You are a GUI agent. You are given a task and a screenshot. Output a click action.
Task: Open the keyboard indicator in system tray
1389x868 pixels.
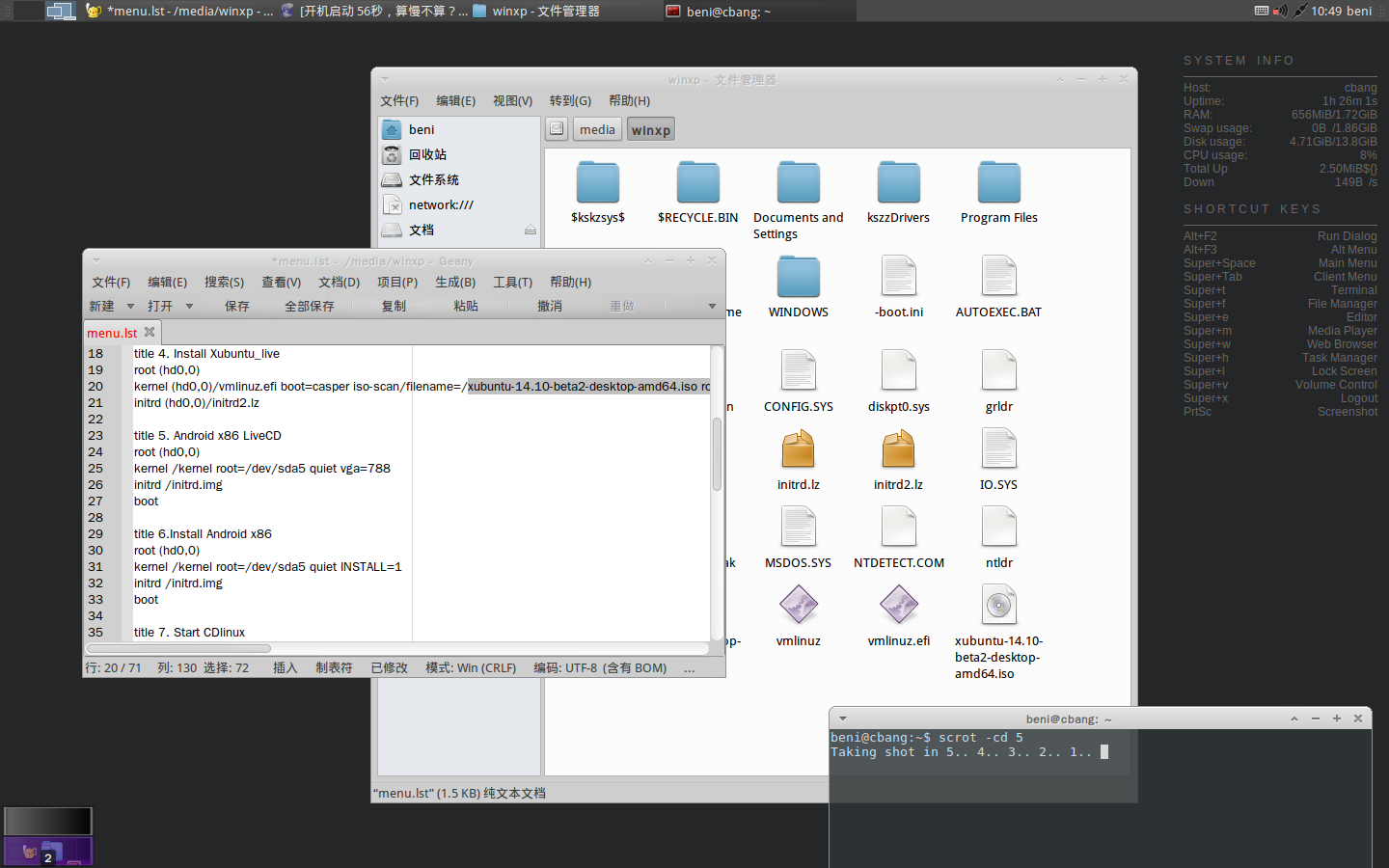click(1262, 11)
